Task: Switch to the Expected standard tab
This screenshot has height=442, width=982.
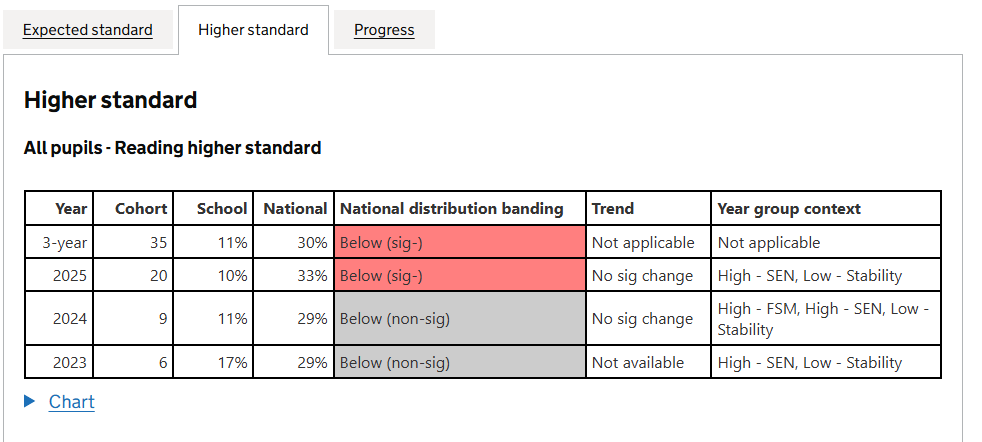Action: pyautogui.click(x=88, y=30)
